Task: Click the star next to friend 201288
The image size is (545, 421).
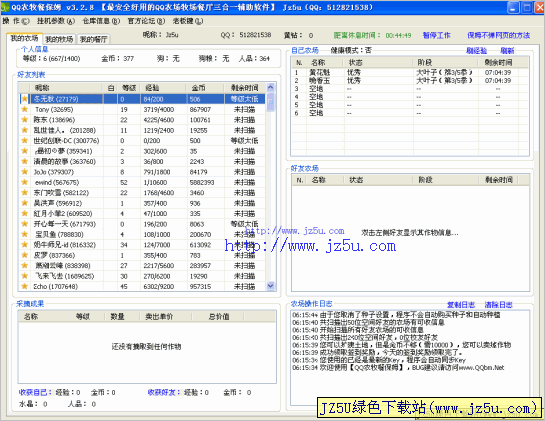Action: (25, 130)
